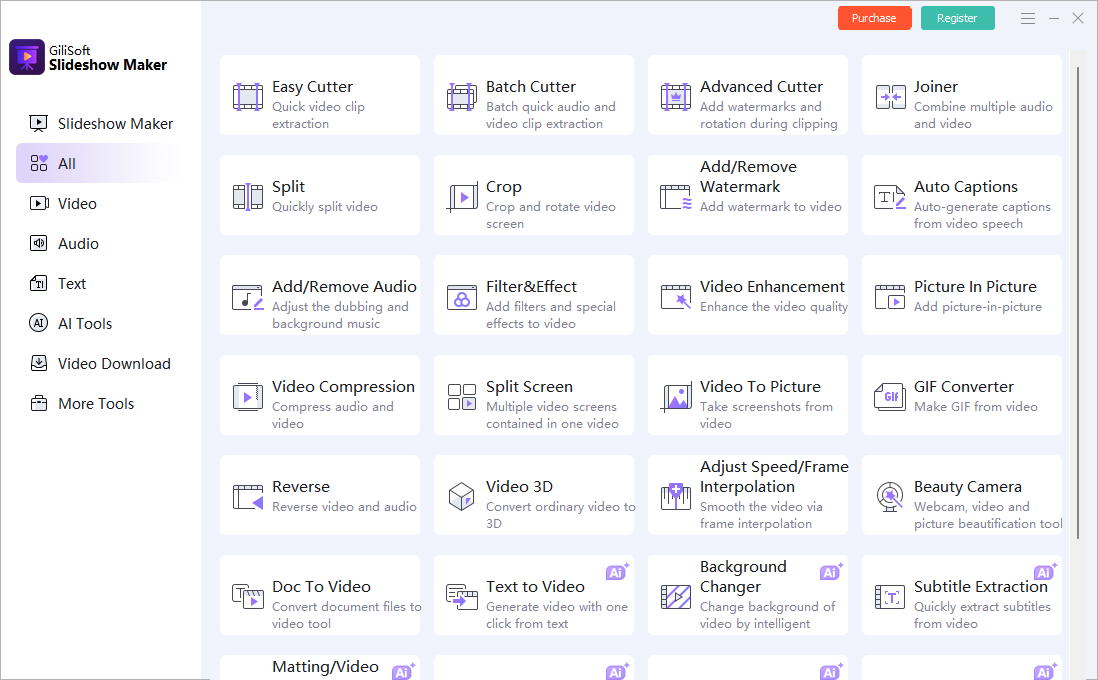1098x680 pixels.
Task: Open the GIF Converter icon
Action: coord(890,397)
